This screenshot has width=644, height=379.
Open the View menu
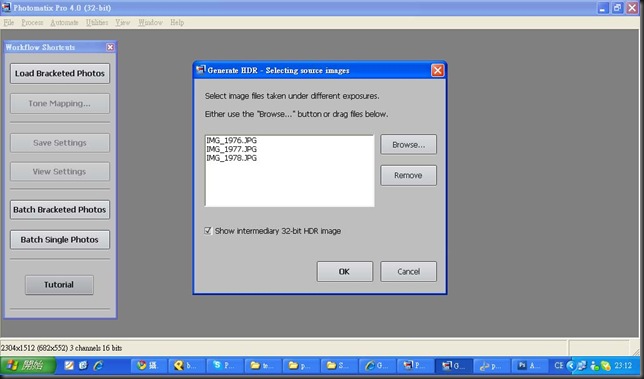click(x=122, y=23)
